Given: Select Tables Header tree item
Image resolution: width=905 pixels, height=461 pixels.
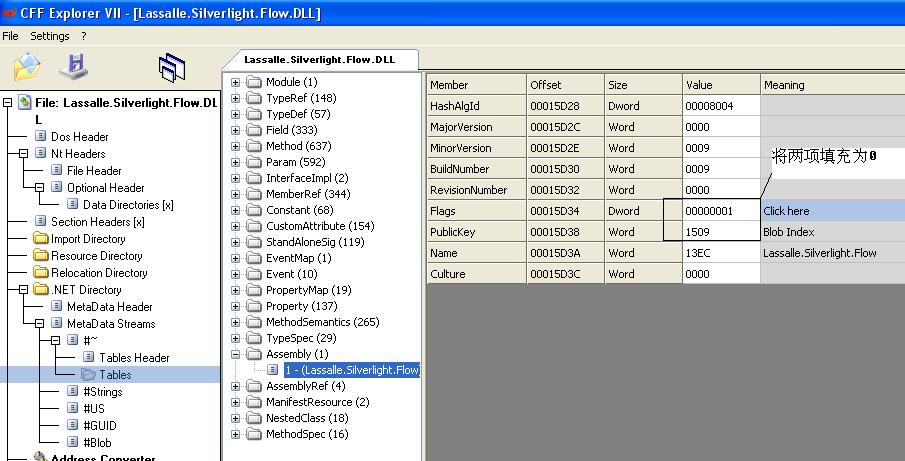Looking at the screenshot, I should pos(134,358).
